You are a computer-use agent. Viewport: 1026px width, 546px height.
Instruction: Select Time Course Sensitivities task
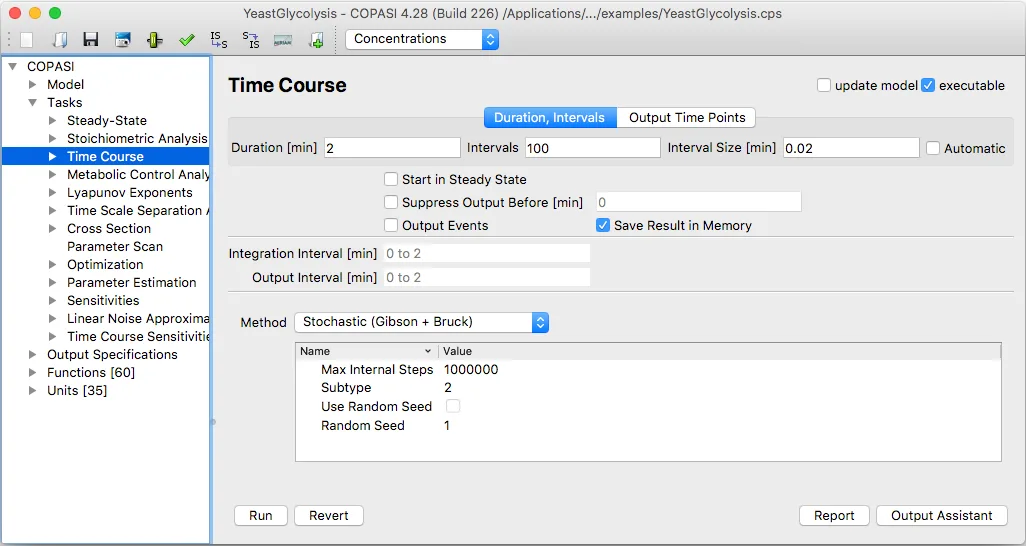coord(137,337)
